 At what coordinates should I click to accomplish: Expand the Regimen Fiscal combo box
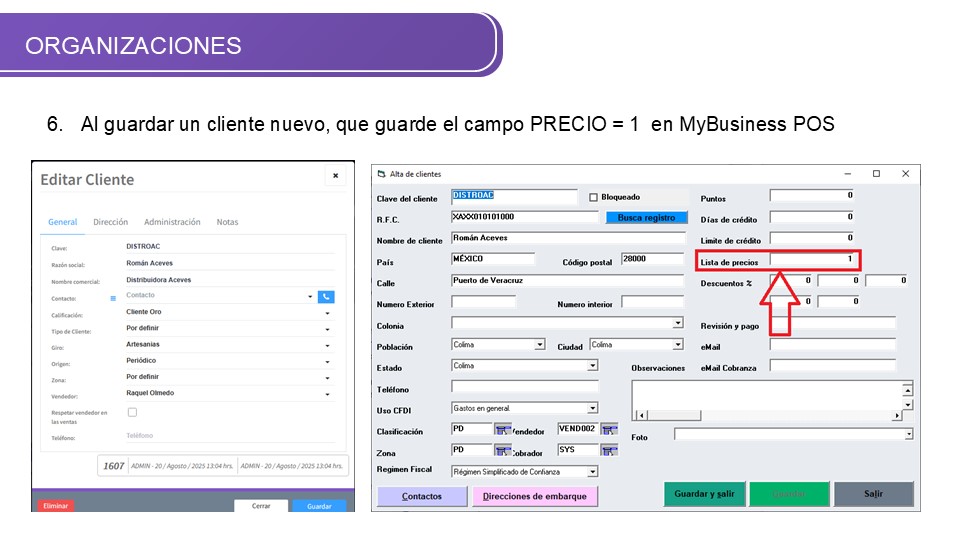click(592, 472)
